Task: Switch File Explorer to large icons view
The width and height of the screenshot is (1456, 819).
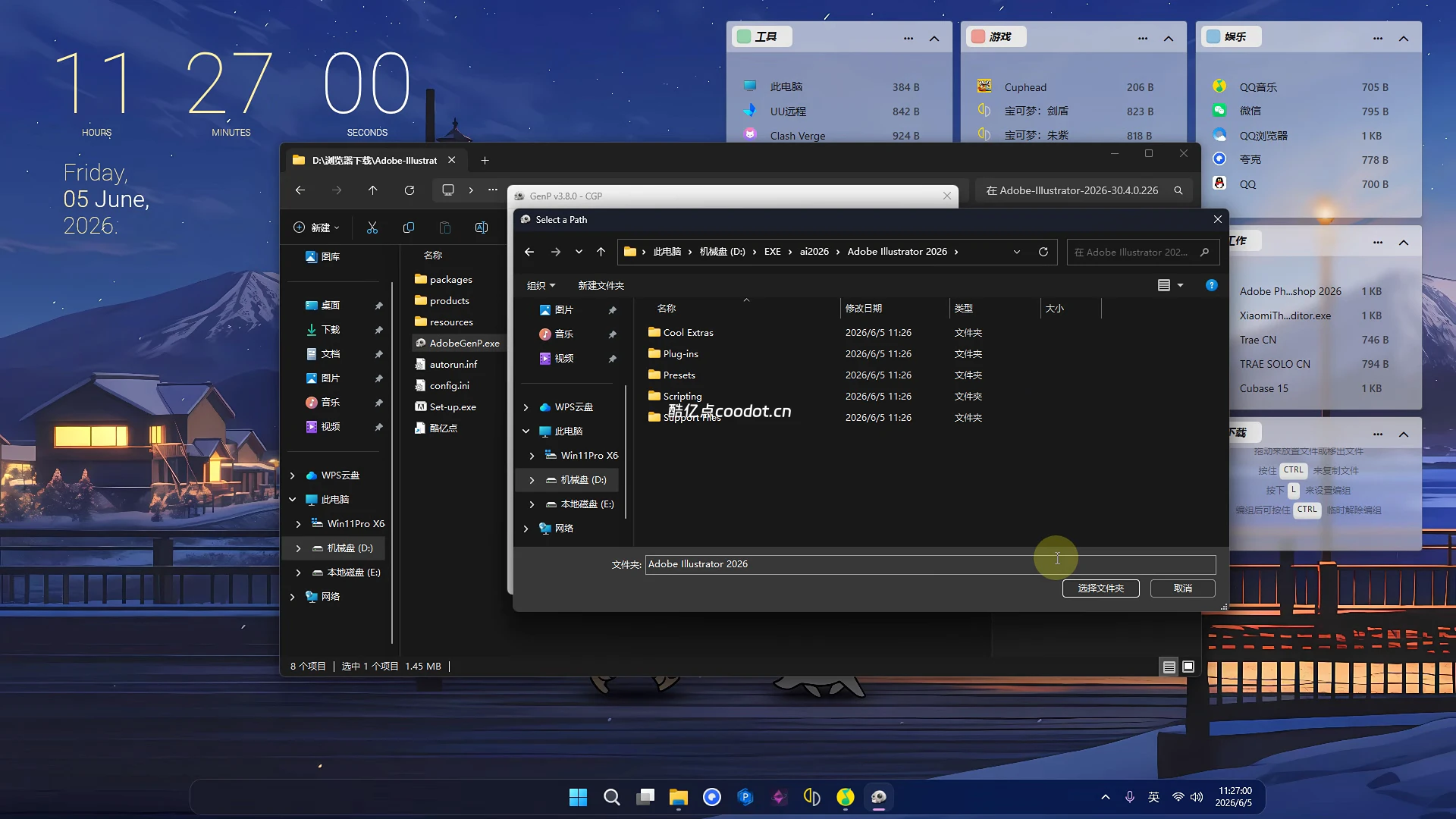Action: (1188, 667)
